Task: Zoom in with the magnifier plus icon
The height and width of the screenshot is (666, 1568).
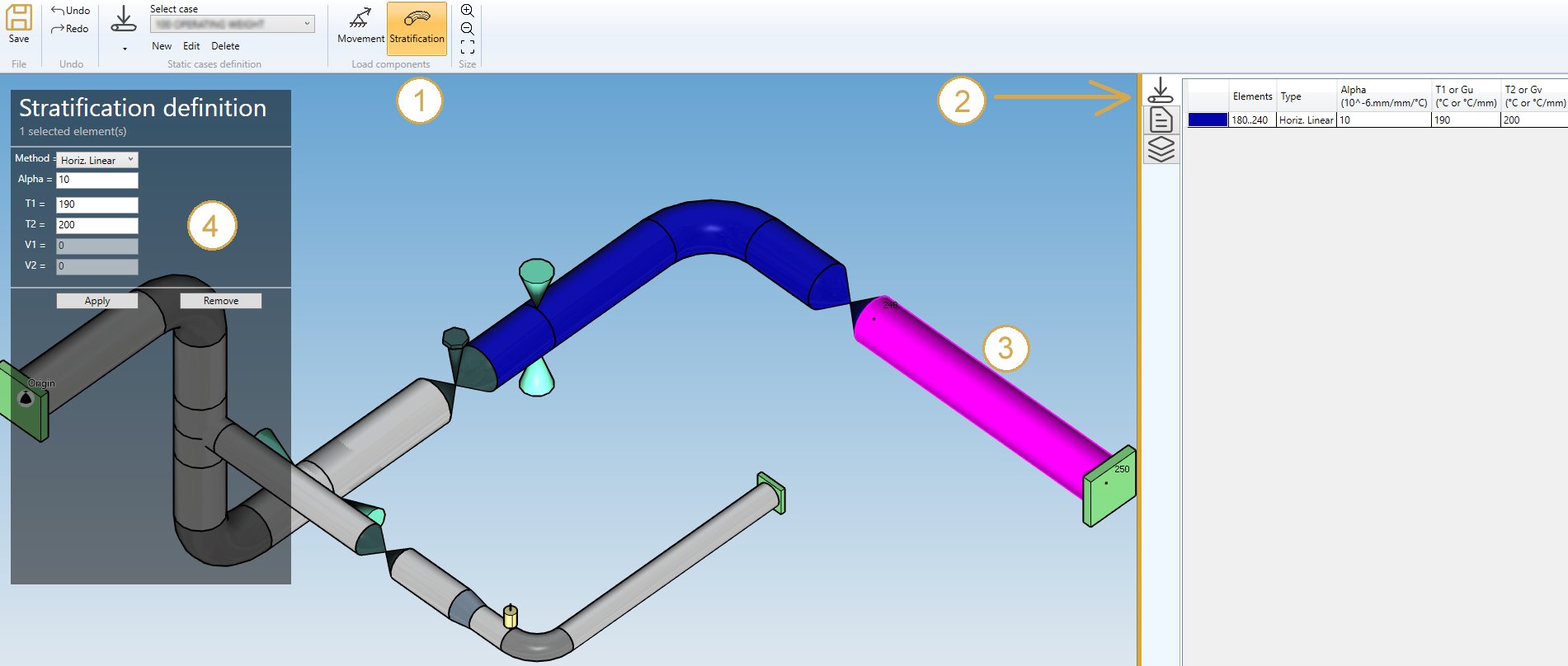Action: [467, 10]
